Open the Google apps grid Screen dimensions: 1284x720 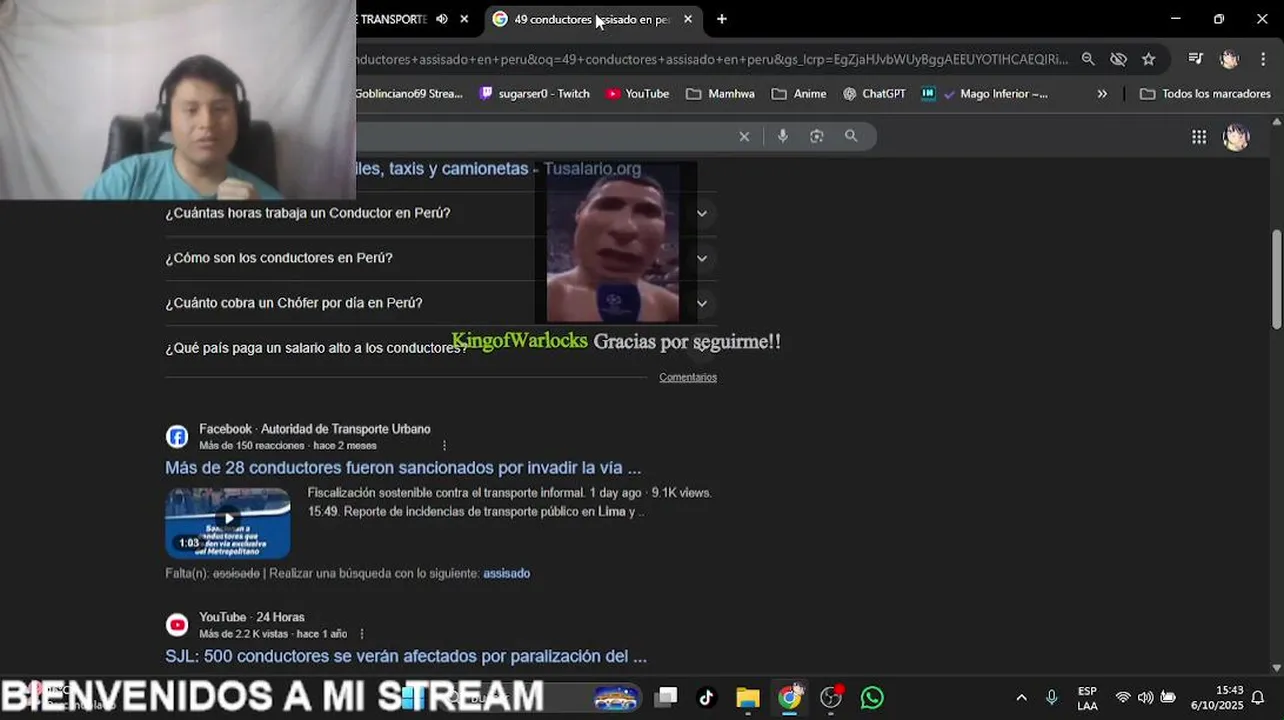(x=1199, y=137)
